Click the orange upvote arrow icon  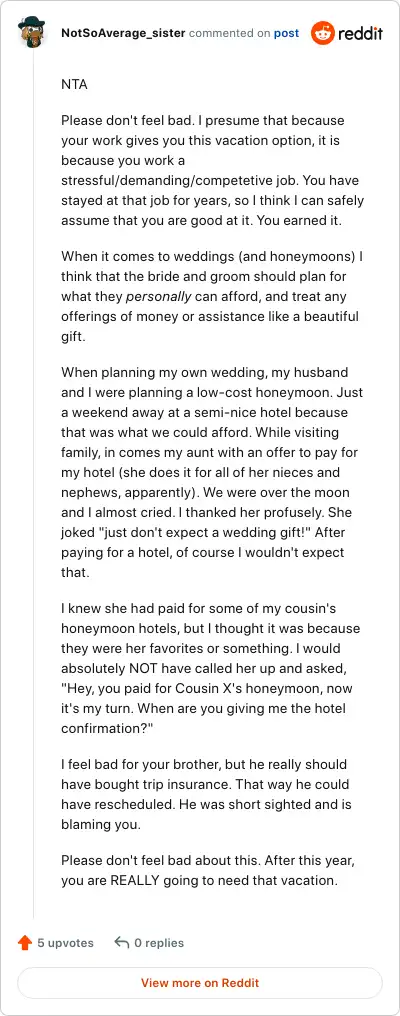pyautogui.click(x=25, y=943)
